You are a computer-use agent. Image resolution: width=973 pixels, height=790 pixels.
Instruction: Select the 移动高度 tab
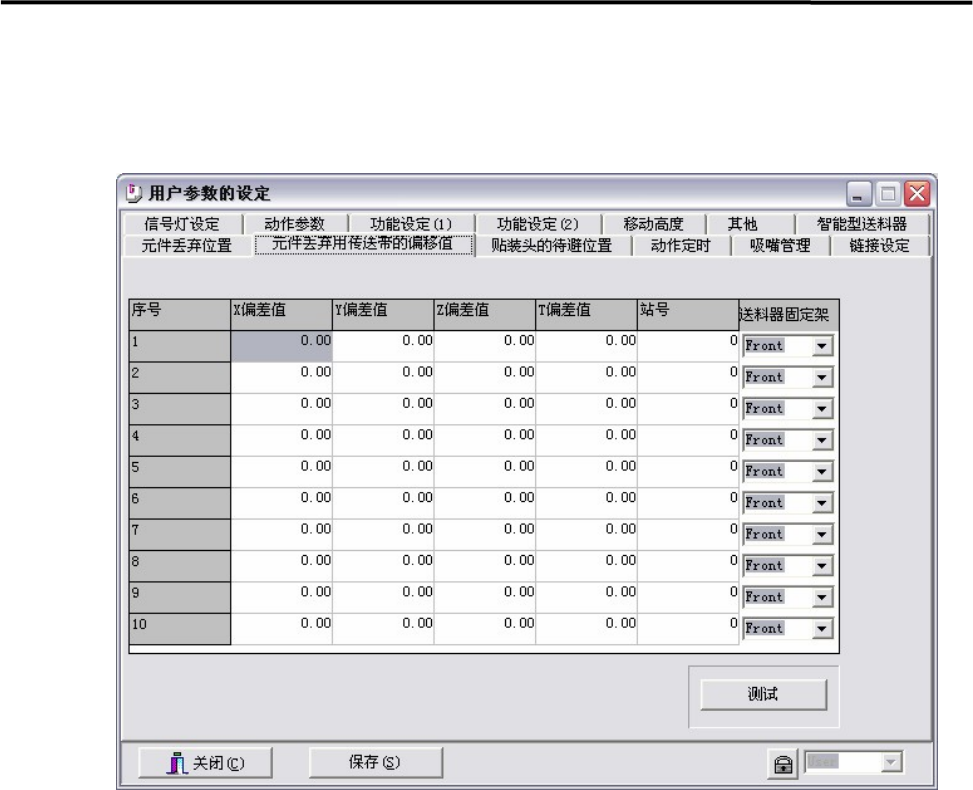click(x=653, y=224)
